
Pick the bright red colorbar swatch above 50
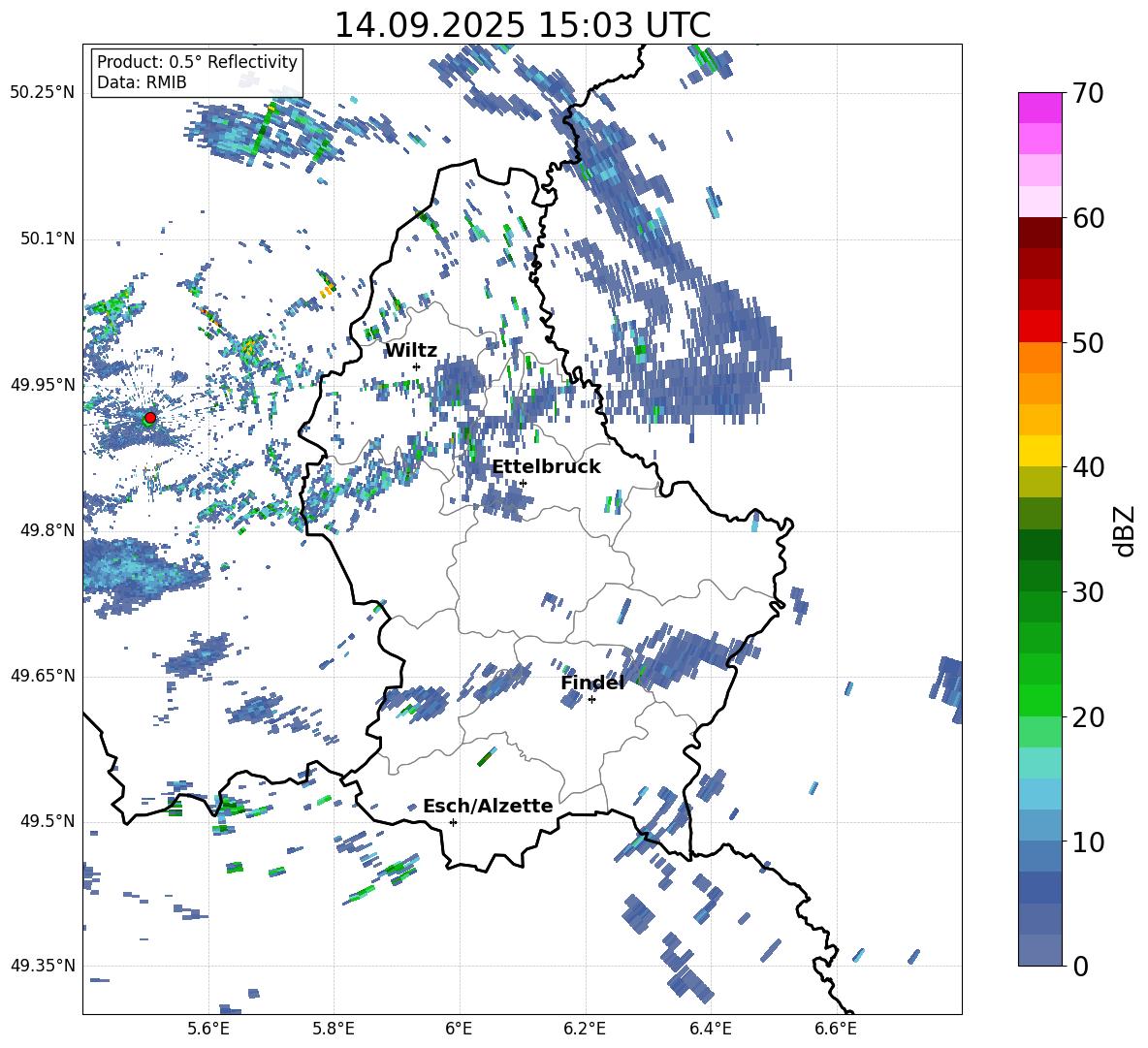[1040, 327]
